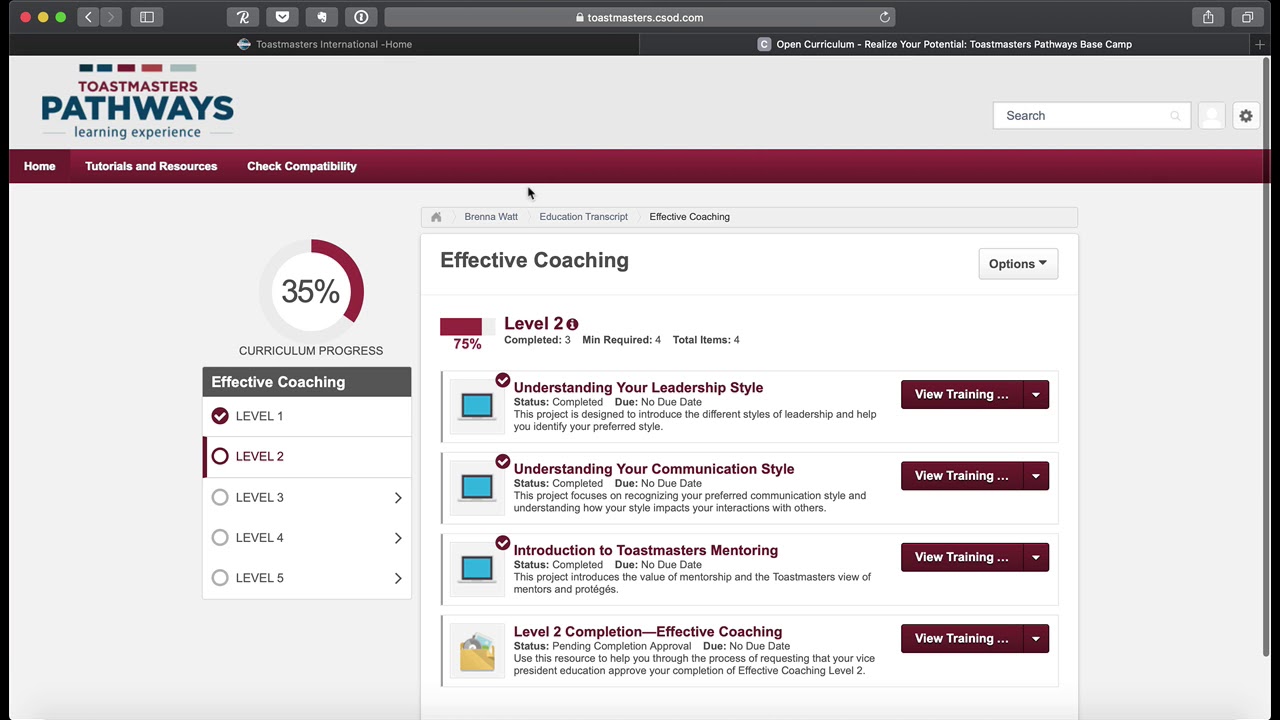
Task: Click the toastmasters.csod.com address bar
Action: click(640, 17)
